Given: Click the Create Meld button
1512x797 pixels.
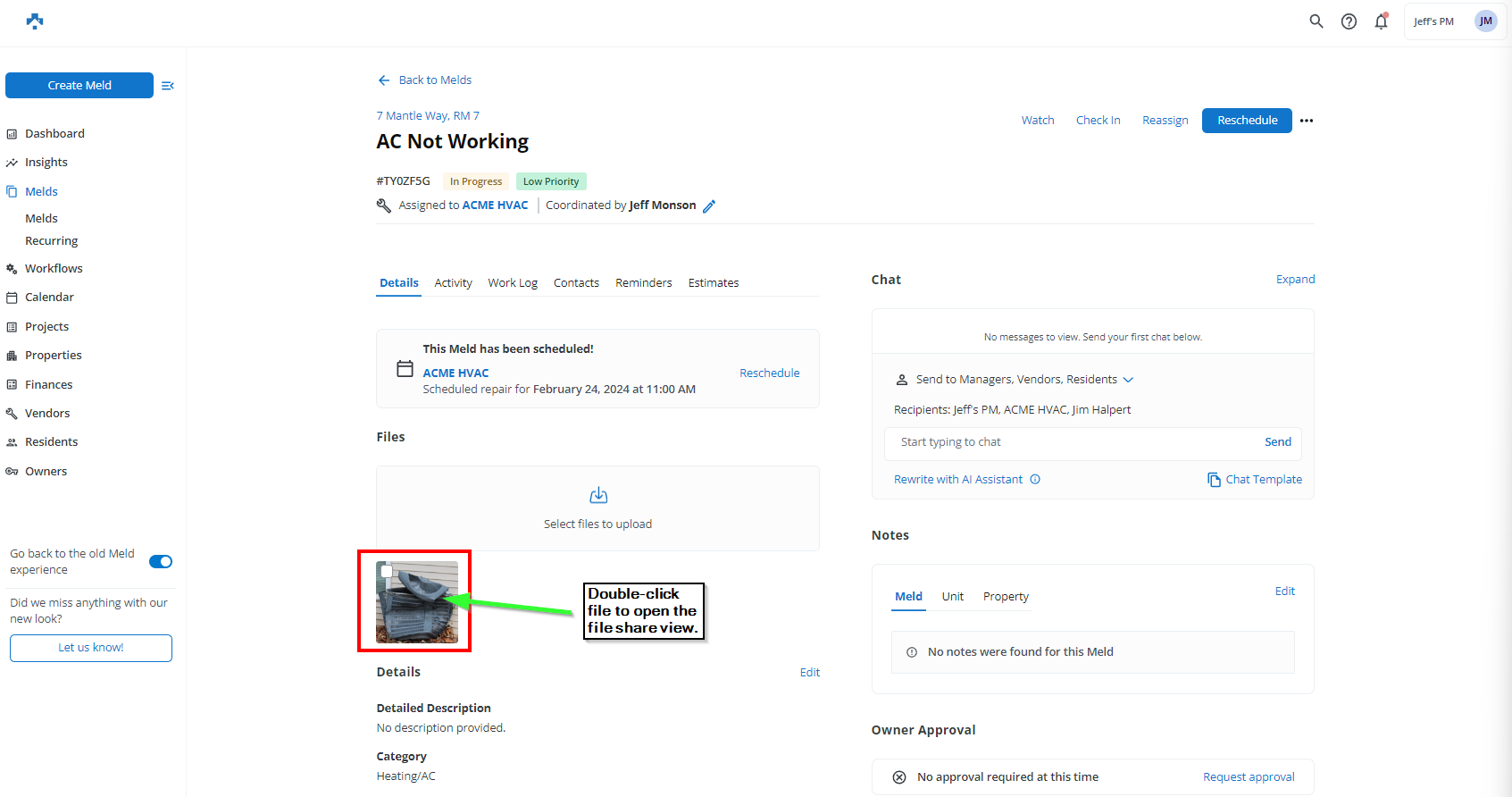Looking at the screenshot, I should [x=79, y=86].
